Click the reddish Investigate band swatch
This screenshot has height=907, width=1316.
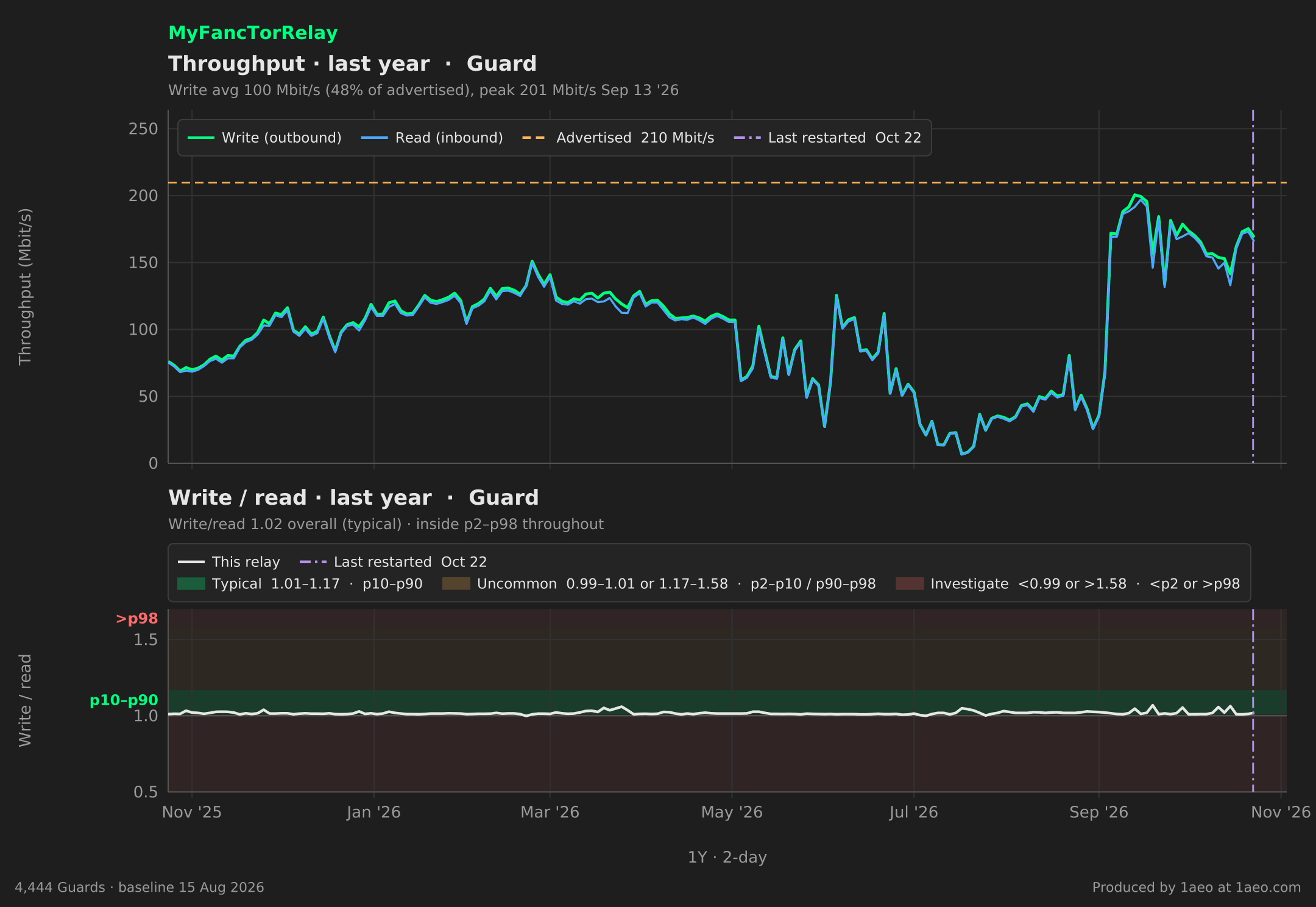910,584
